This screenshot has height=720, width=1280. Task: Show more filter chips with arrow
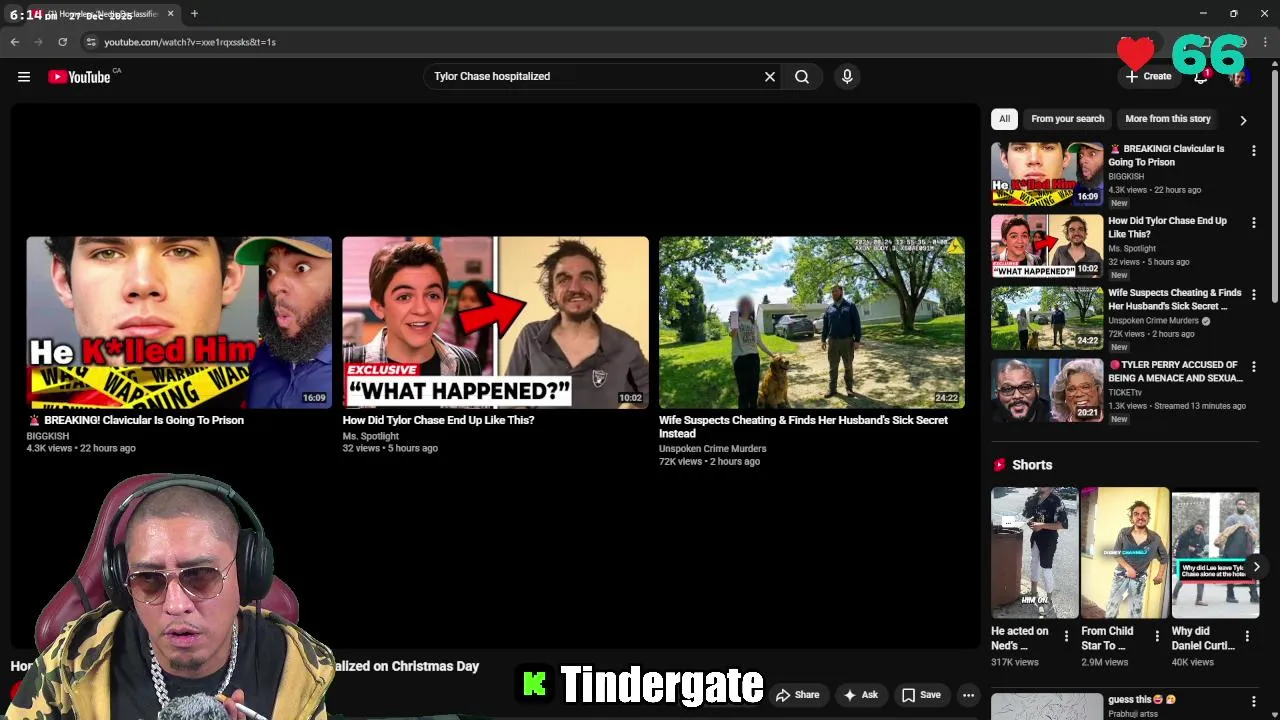click(1243, 120)
